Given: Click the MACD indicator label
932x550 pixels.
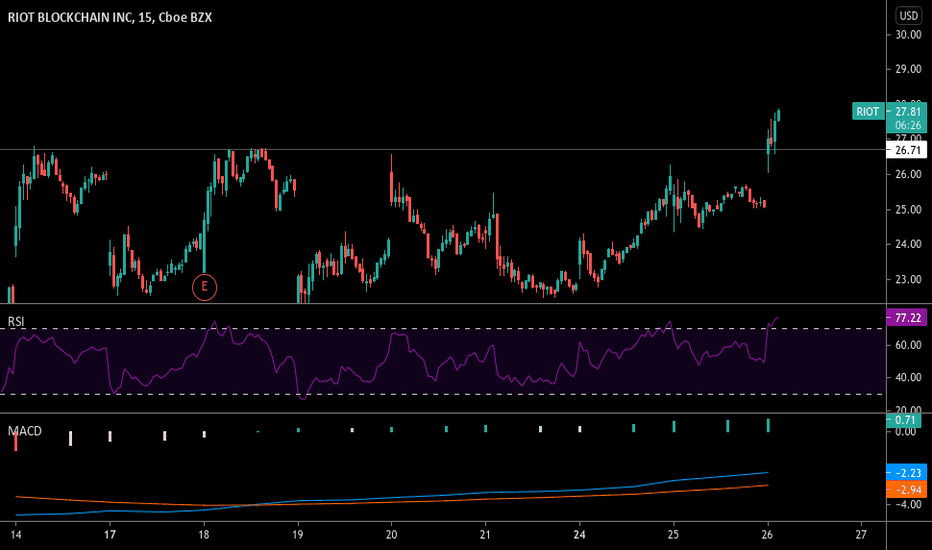Looking at the screenshot, I should pyautogui.click(x=25, y=431).
